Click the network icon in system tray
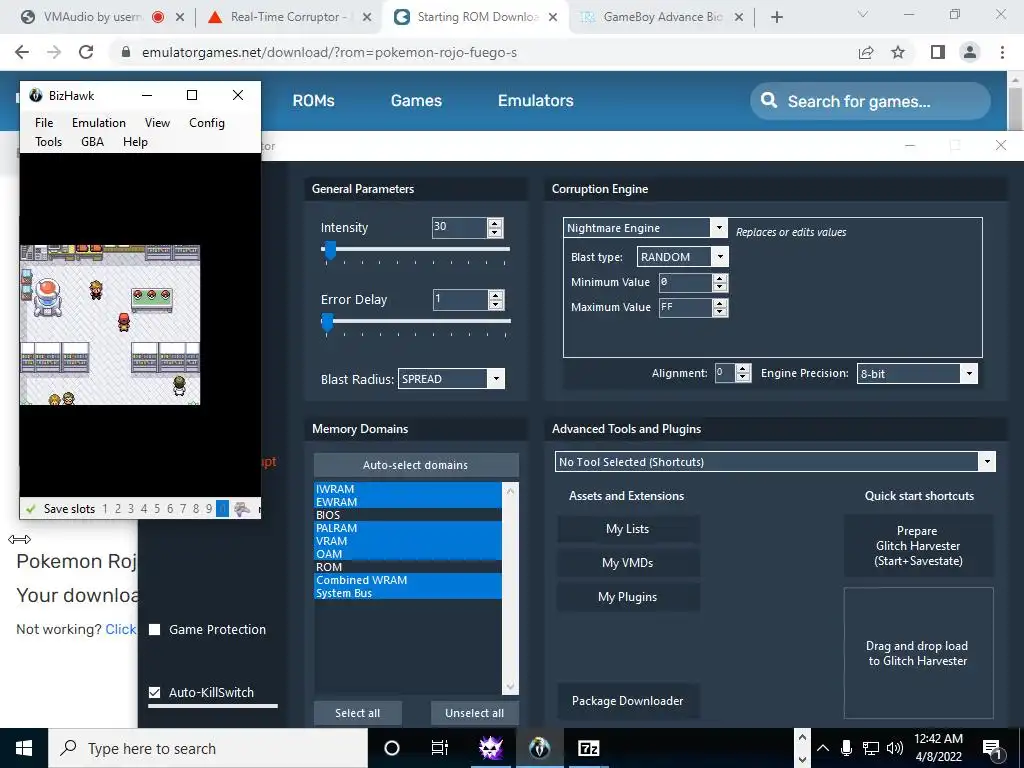 click(871, 748)
